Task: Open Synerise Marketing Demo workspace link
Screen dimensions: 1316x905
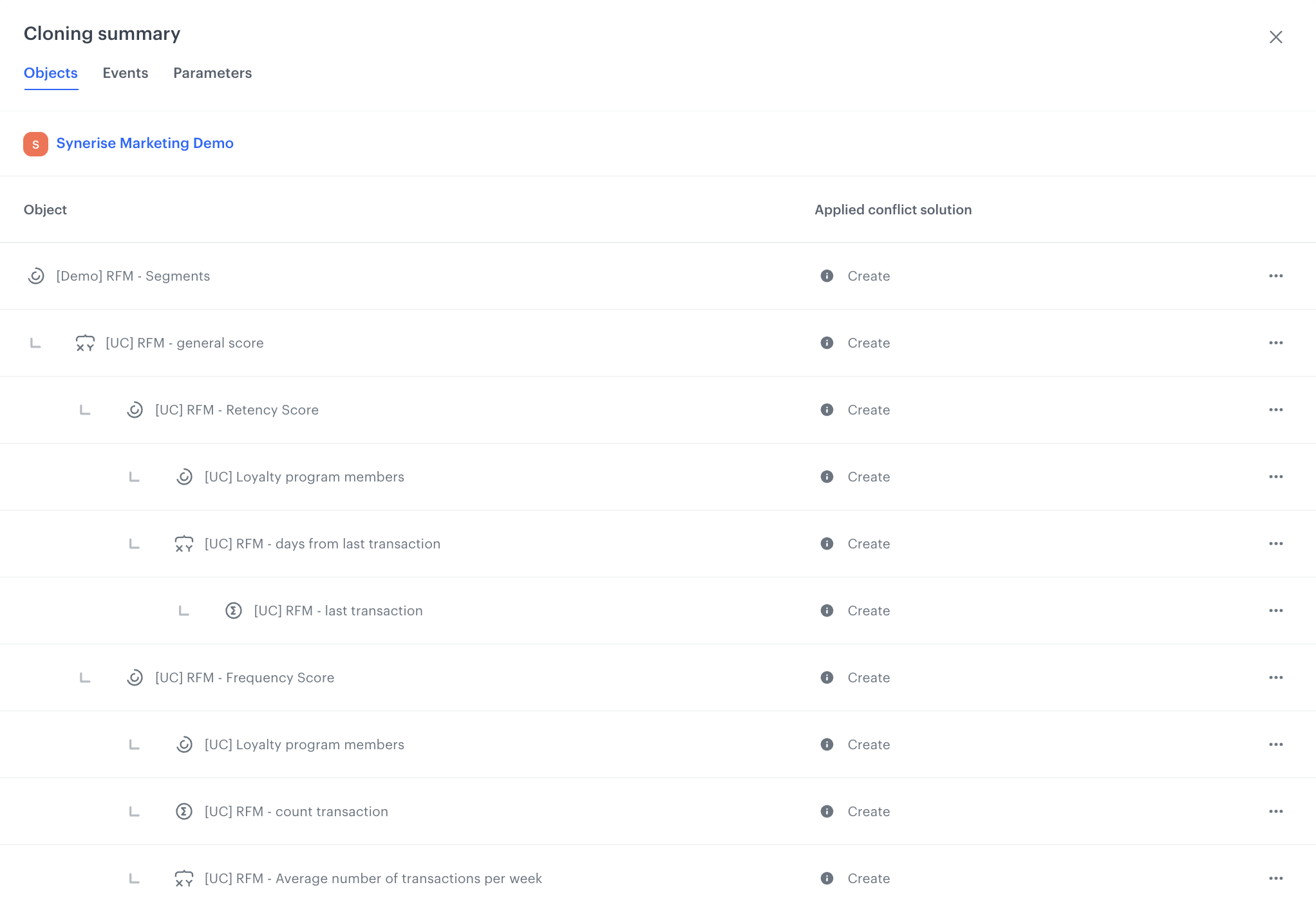Action: [x=145, y=144]
